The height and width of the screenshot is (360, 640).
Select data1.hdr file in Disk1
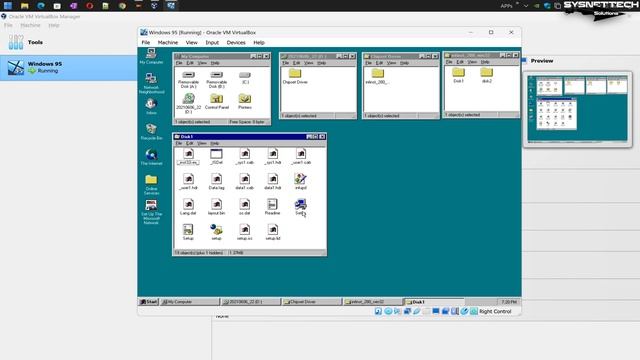coord(273,182)
